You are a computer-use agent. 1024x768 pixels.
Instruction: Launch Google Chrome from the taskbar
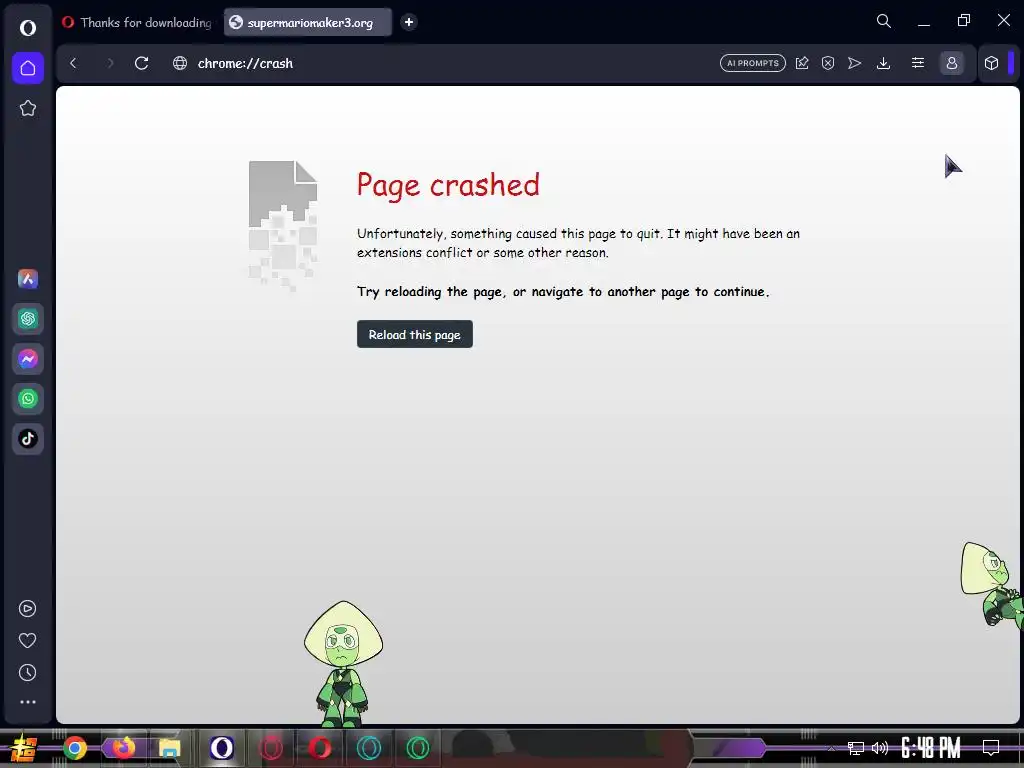click(x=74, y=748)
